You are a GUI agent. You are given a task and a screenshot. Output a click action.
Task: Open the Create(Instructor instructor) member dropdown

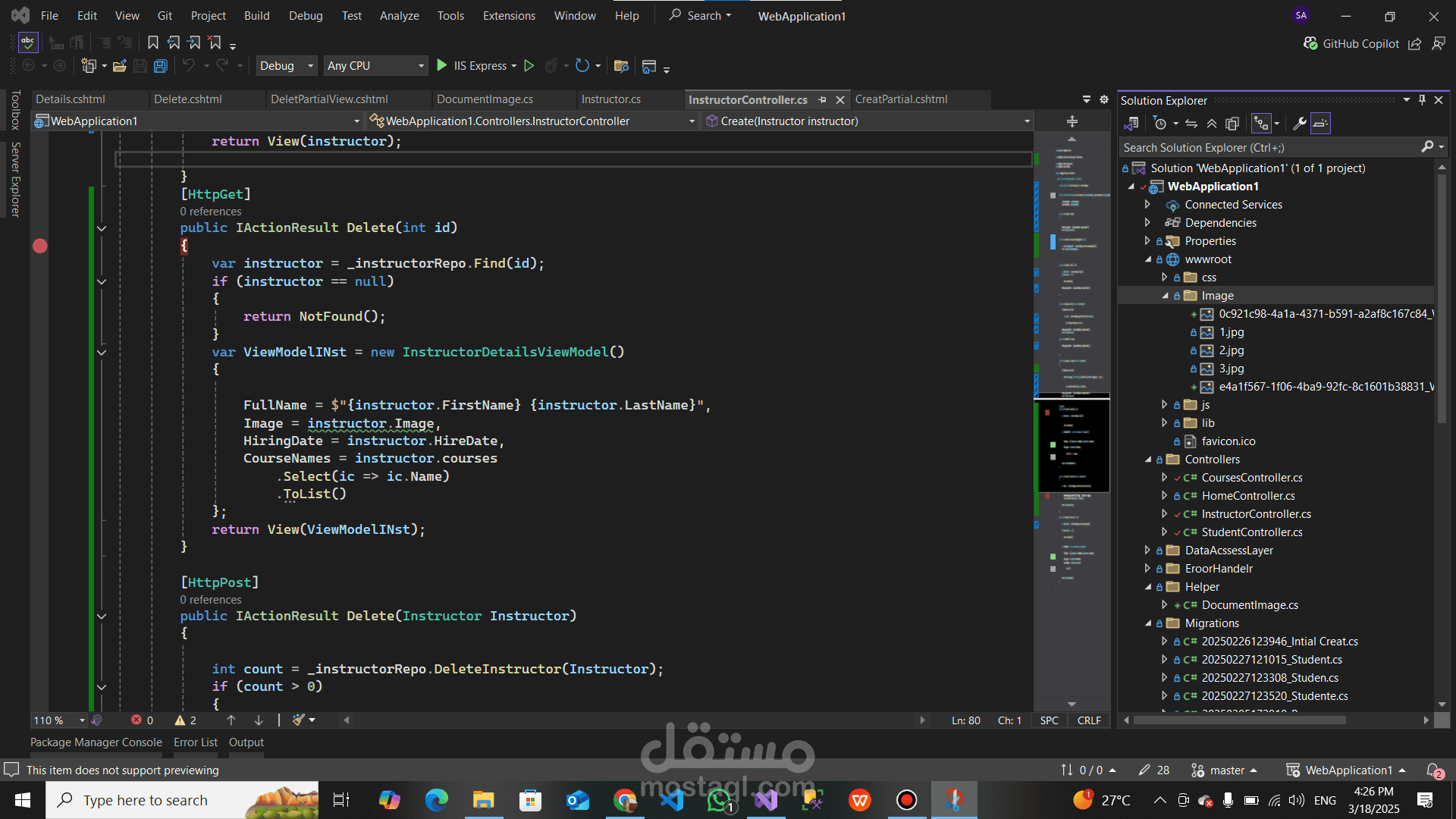pos(867,121)
